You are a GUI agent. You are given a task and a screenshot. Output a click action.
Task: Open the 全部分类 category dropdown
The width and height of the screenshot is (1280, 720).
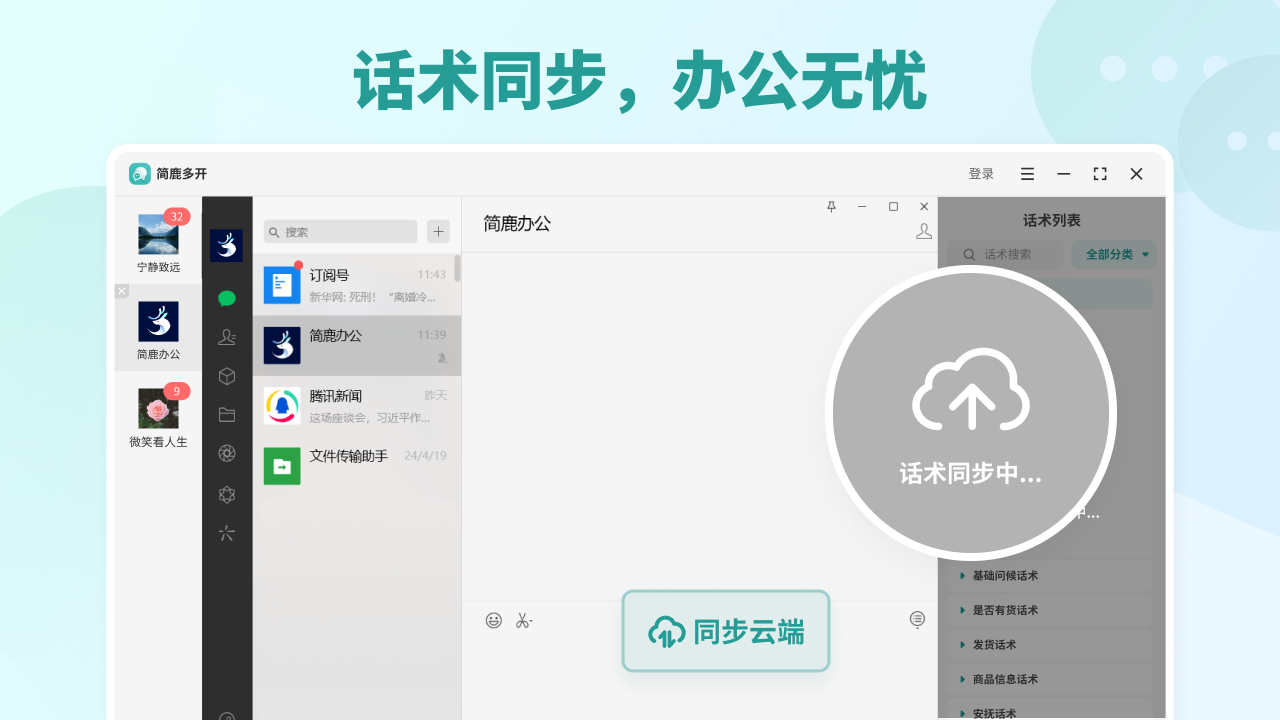tap(1113, 254)
